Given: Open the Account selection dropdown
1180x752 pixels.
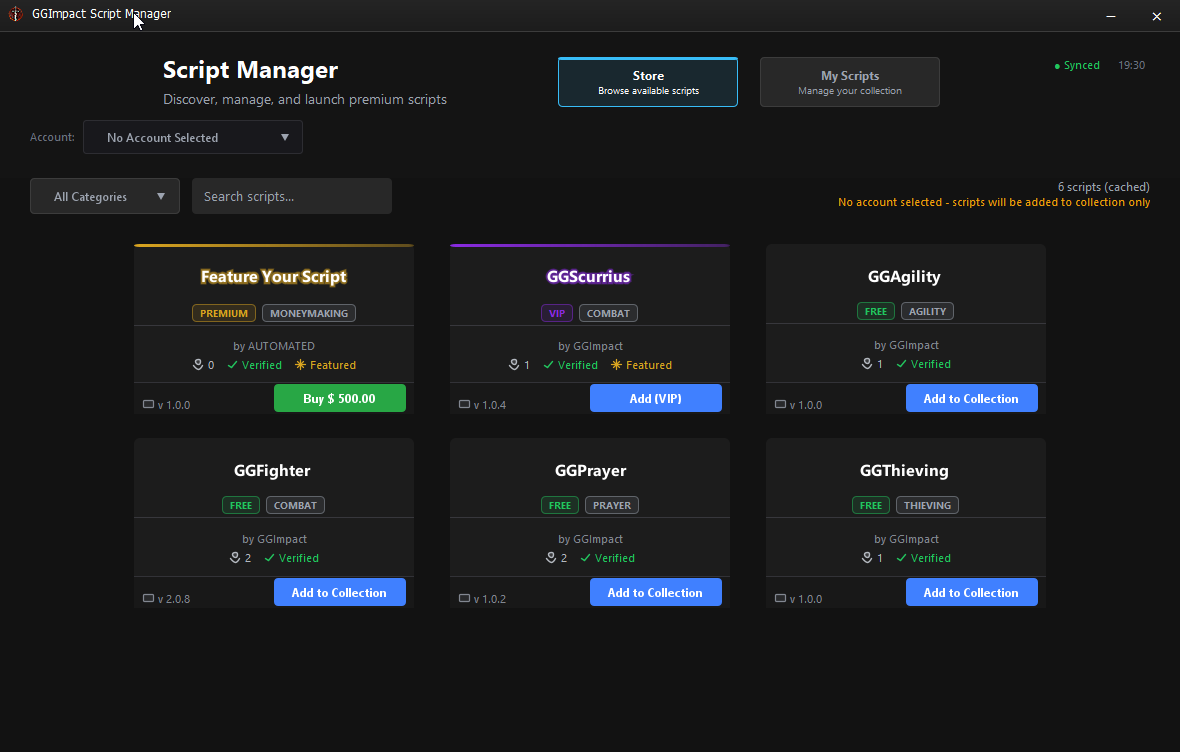Looking at the screenshot, I should 193,137.
